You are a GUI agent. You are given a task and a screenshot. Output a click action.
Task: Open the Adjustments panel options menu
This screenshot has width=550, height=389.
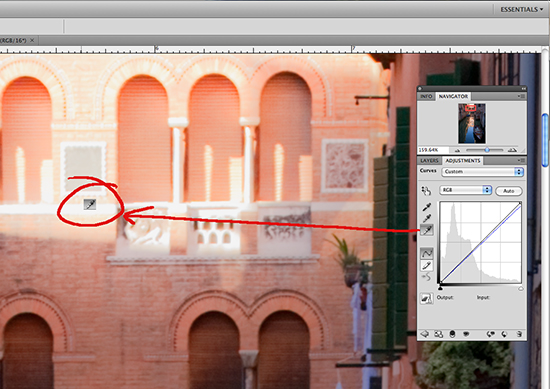tap(521, 160)
